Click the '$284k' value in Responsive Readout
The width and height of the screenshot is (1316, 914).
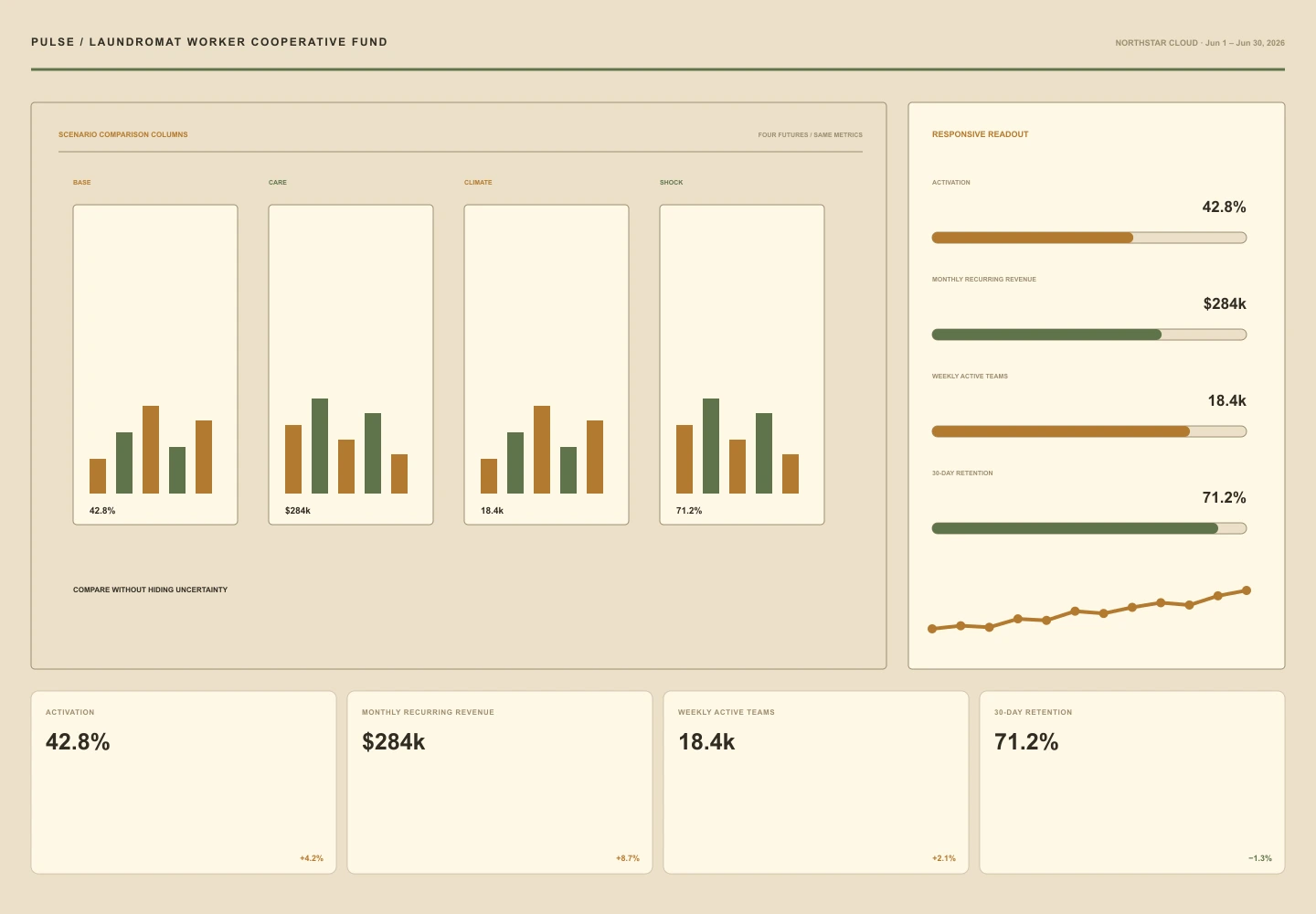point(1225,303)
